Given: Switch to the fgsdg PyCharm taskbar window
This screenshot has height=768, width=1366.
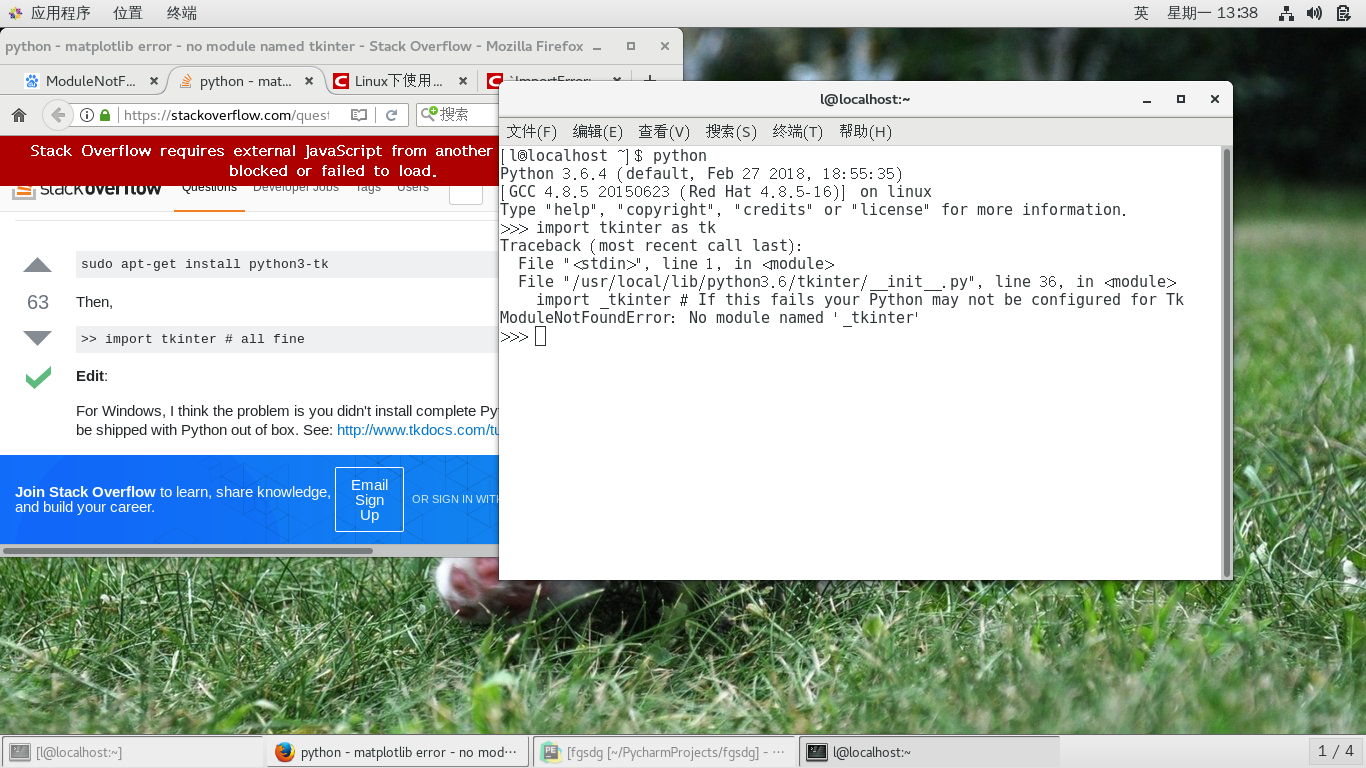Looking at the screenshot, I should coord(665,752).
